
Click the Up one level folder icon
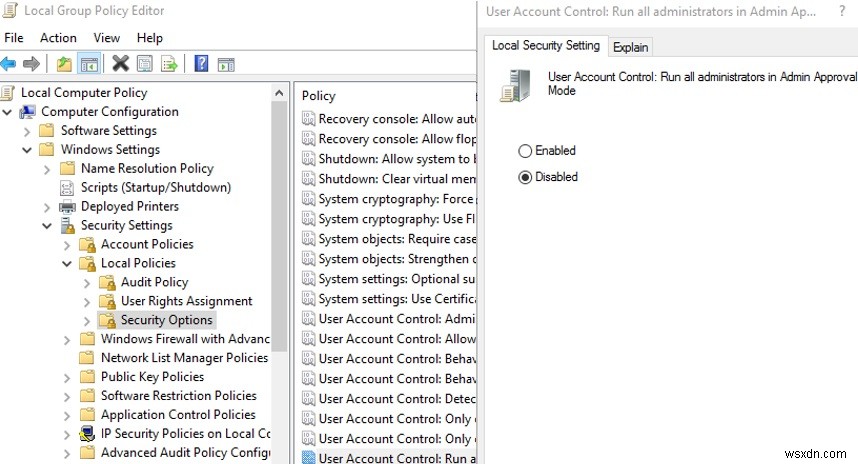pyautogui.click(x=64, y=64)
